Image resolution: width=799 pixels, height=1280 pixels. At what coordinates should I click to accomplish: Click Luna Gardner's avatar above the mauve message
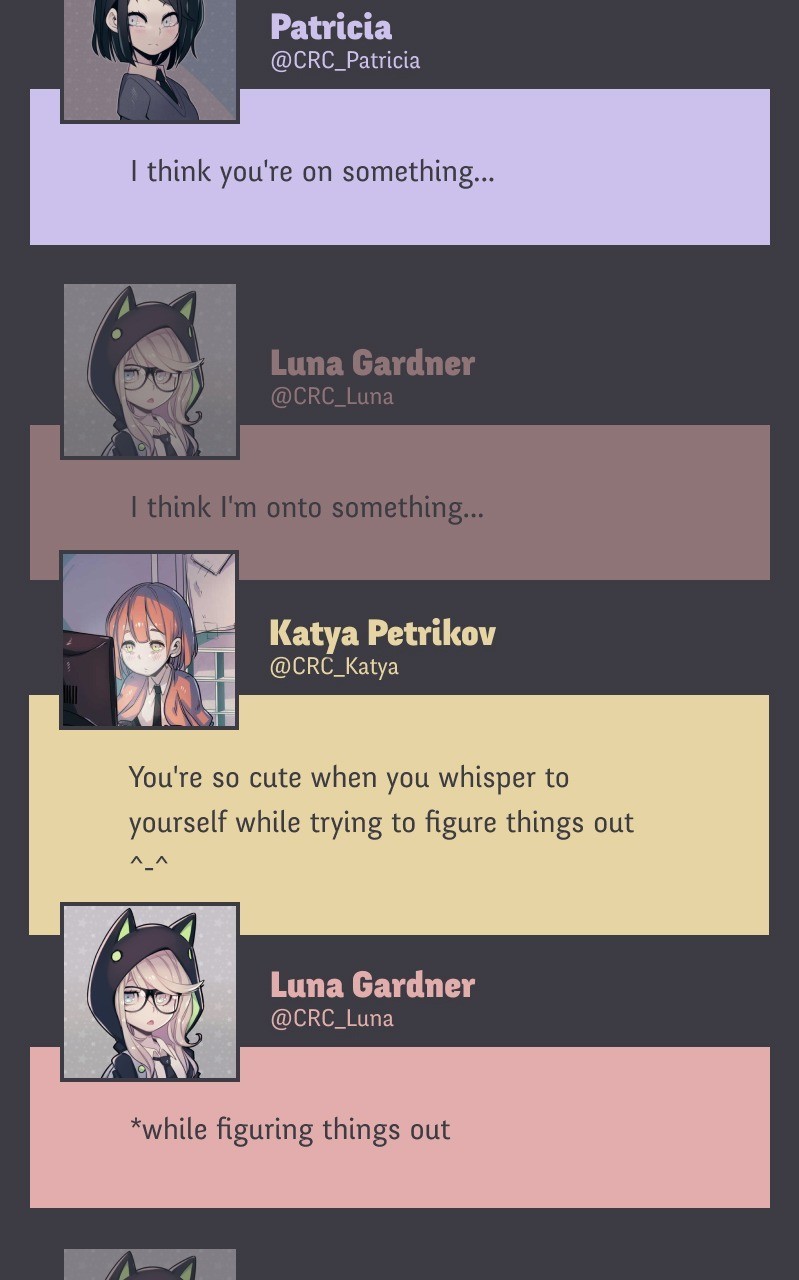[x=150, y=371]
